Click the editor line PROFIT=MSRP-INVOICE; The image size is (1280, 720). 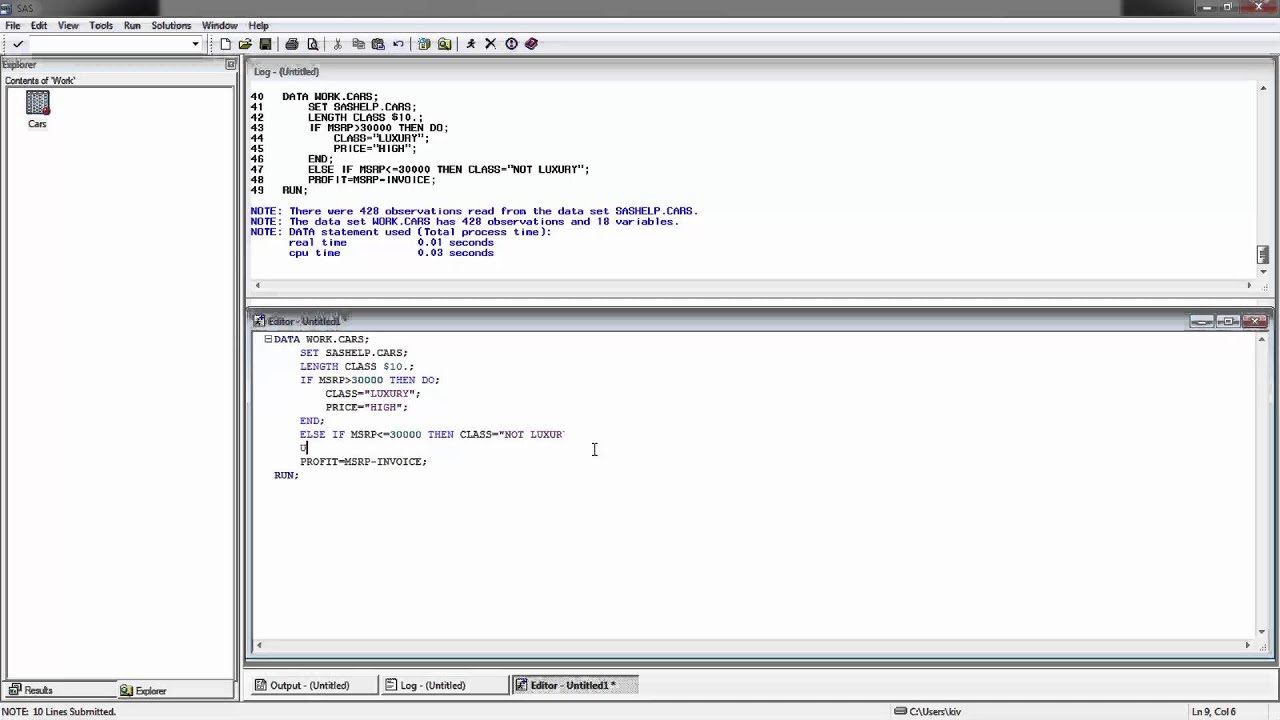[363, 462]
